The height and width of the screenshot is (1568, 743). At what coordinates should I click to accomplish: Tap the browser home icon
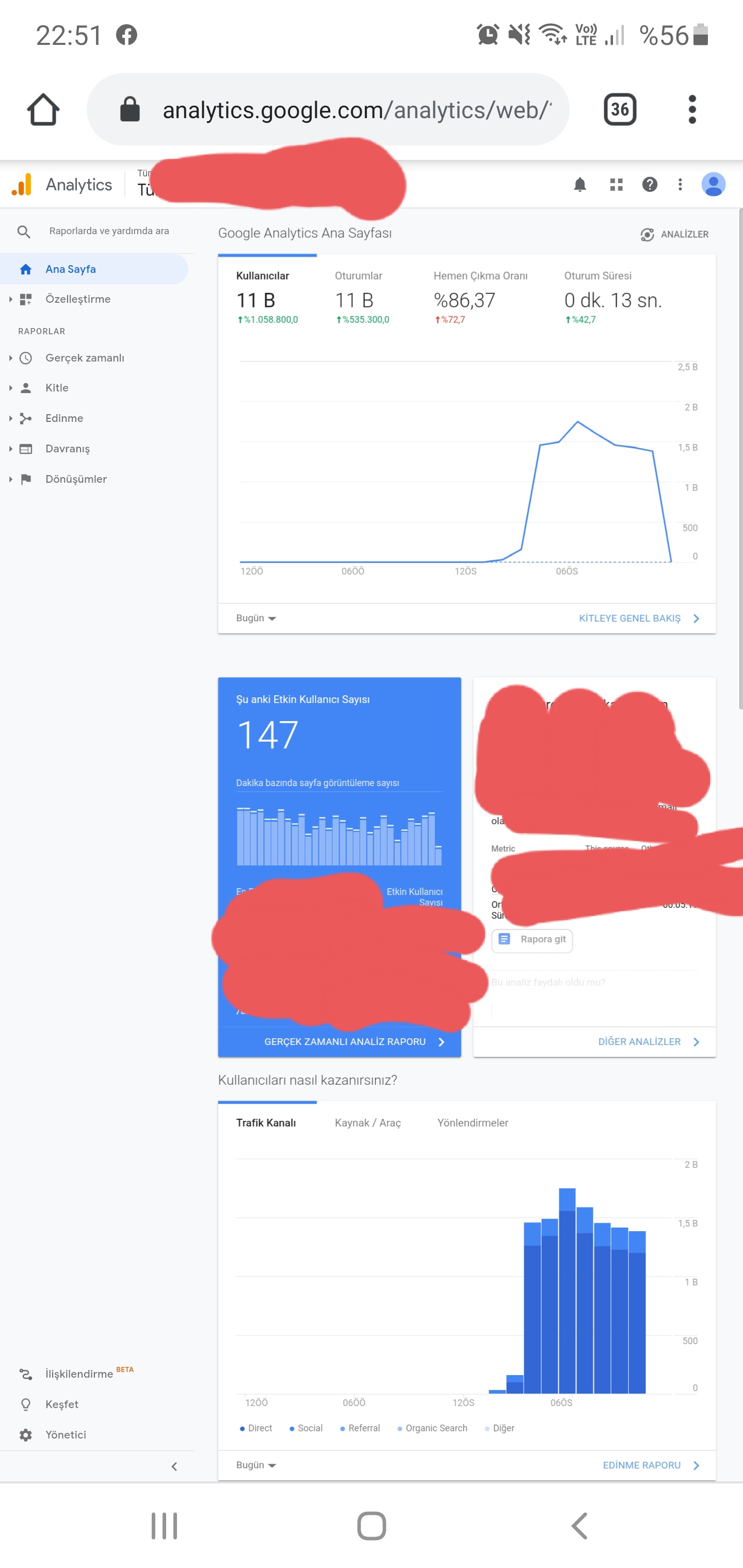click(43, 109)
